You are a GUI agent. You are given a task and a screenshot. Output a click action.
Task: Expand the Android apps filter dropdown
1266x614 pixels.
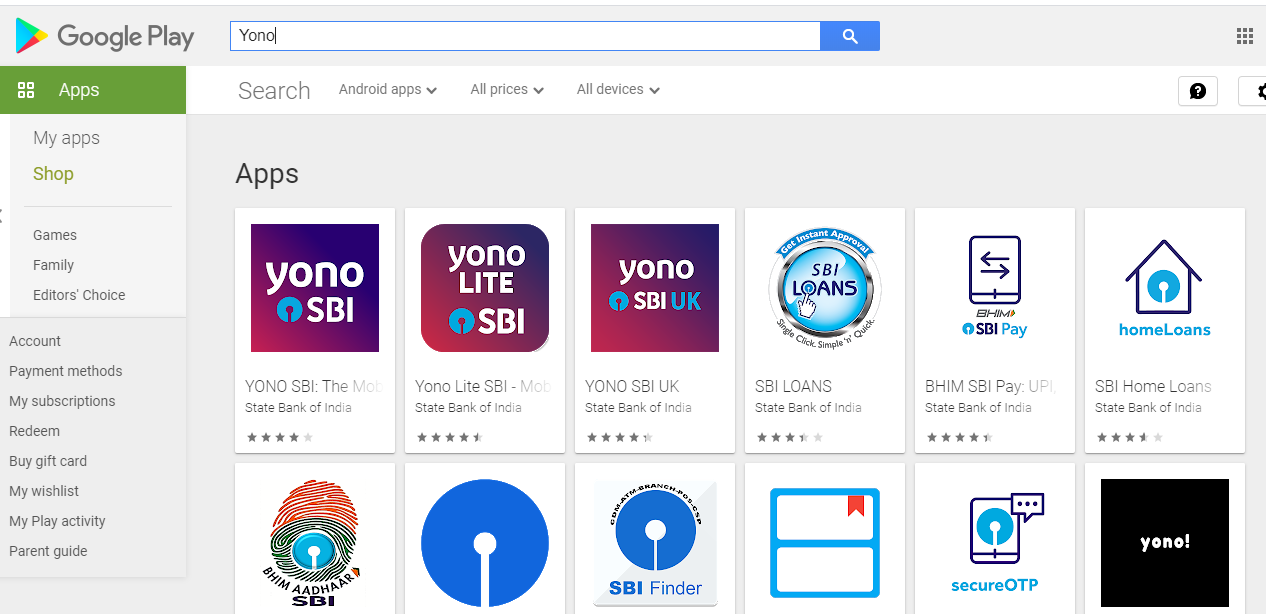click(388, 90)
